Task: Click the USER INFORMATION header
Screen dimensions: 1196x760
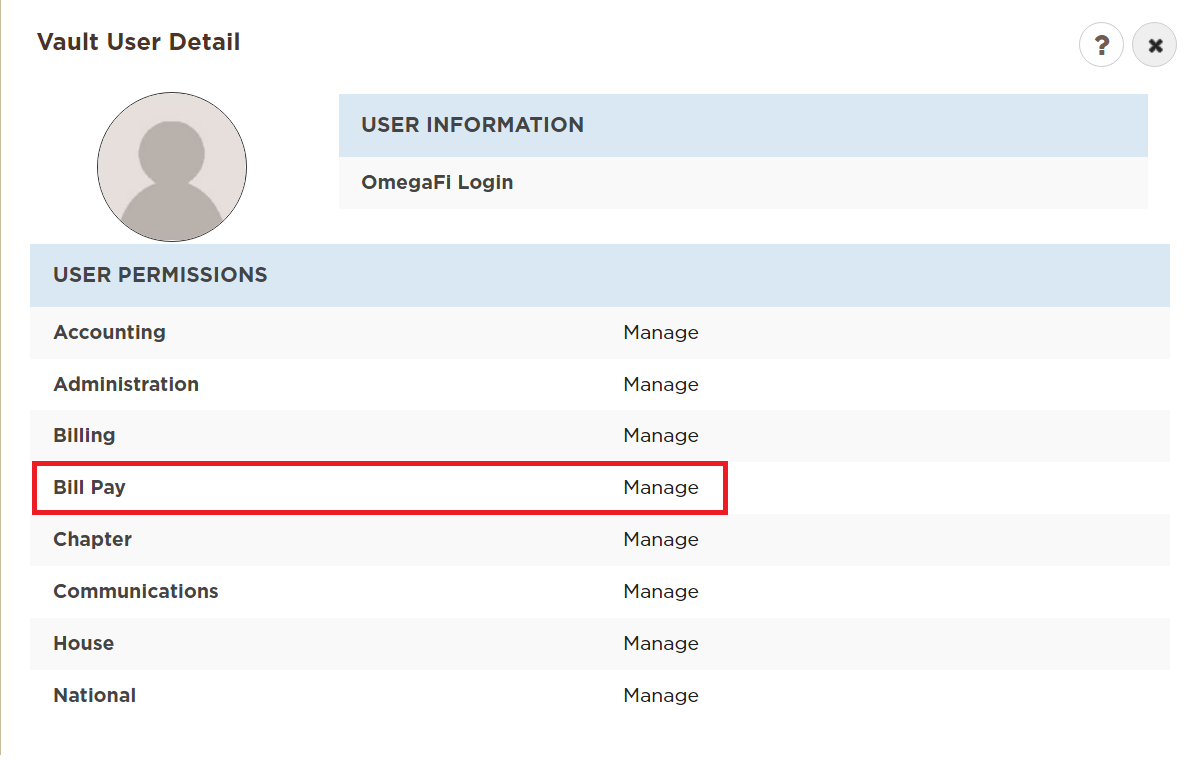Action: [743, 125]
